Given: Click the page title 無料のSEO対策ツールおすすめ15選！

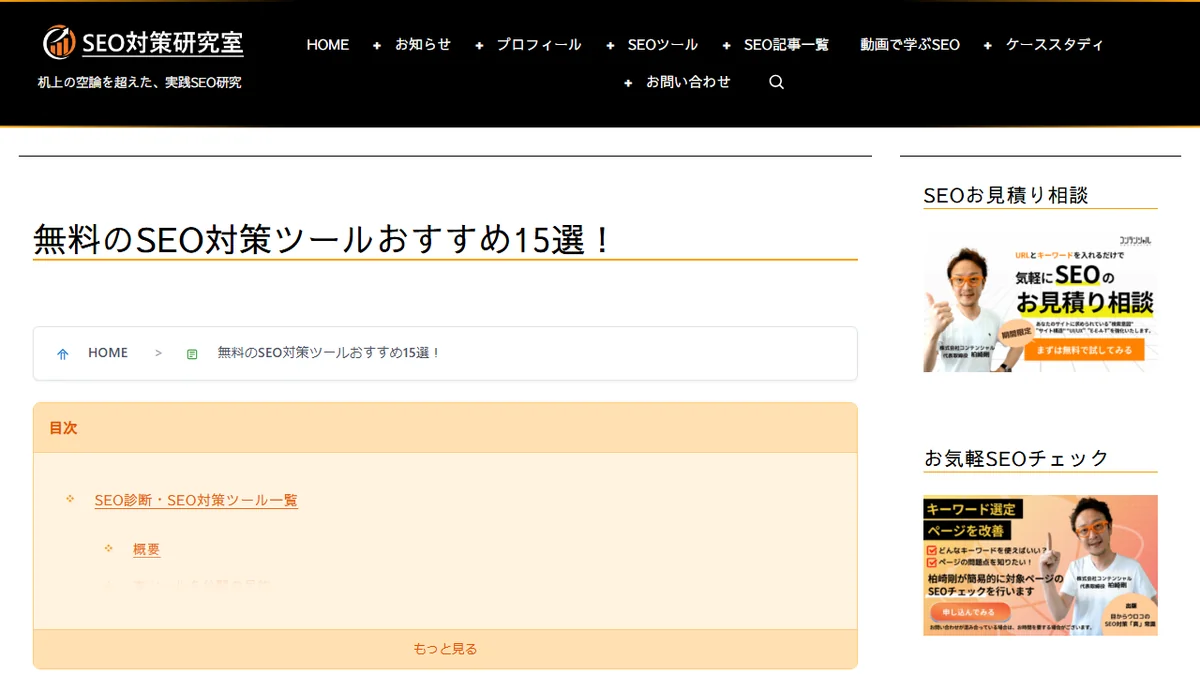Looking at the screenshot, I should pyautogui.click(x=322, y=240).
